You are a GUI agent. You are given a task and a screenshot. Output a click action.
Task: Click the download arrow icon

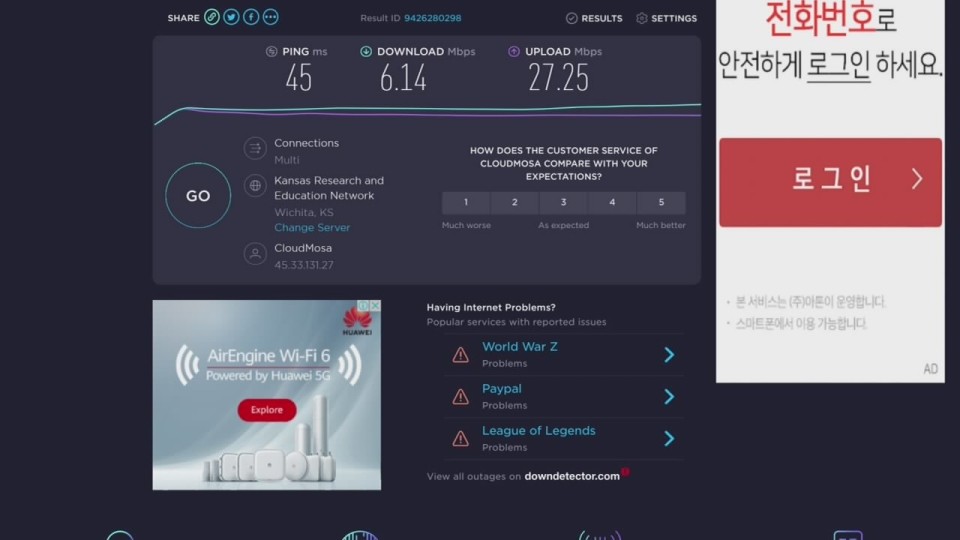click(x=366, y=51)
